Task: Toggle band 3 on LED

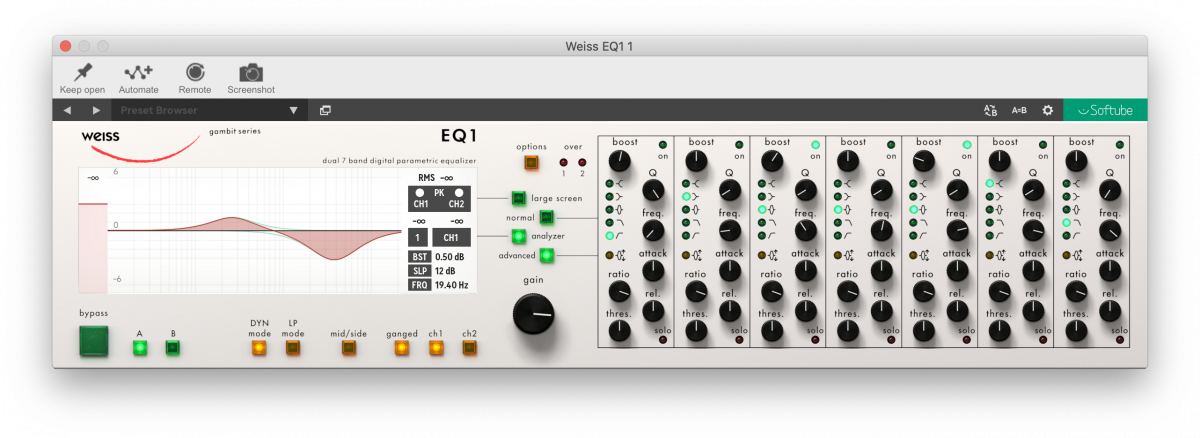Action: [x=816, y=145]
